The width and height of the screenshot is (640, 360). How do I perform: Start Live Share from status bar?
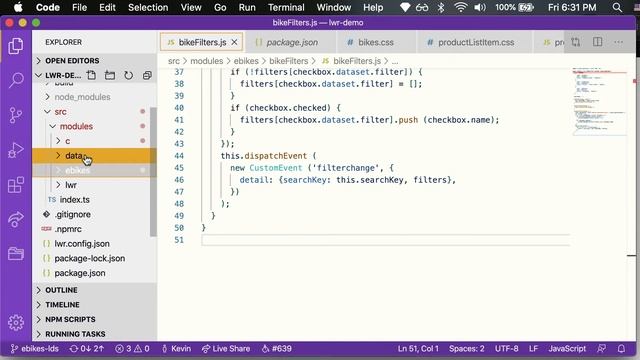226,349
